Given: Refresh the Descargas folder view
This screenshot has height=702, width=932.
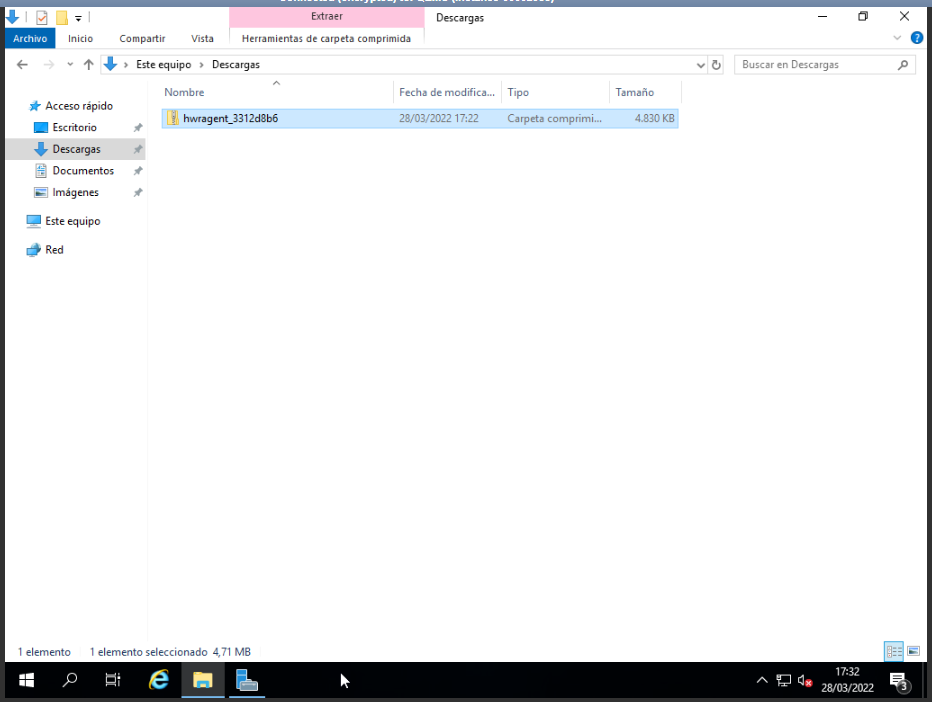Looking at the screenshot, I should (x=716, y=65).
